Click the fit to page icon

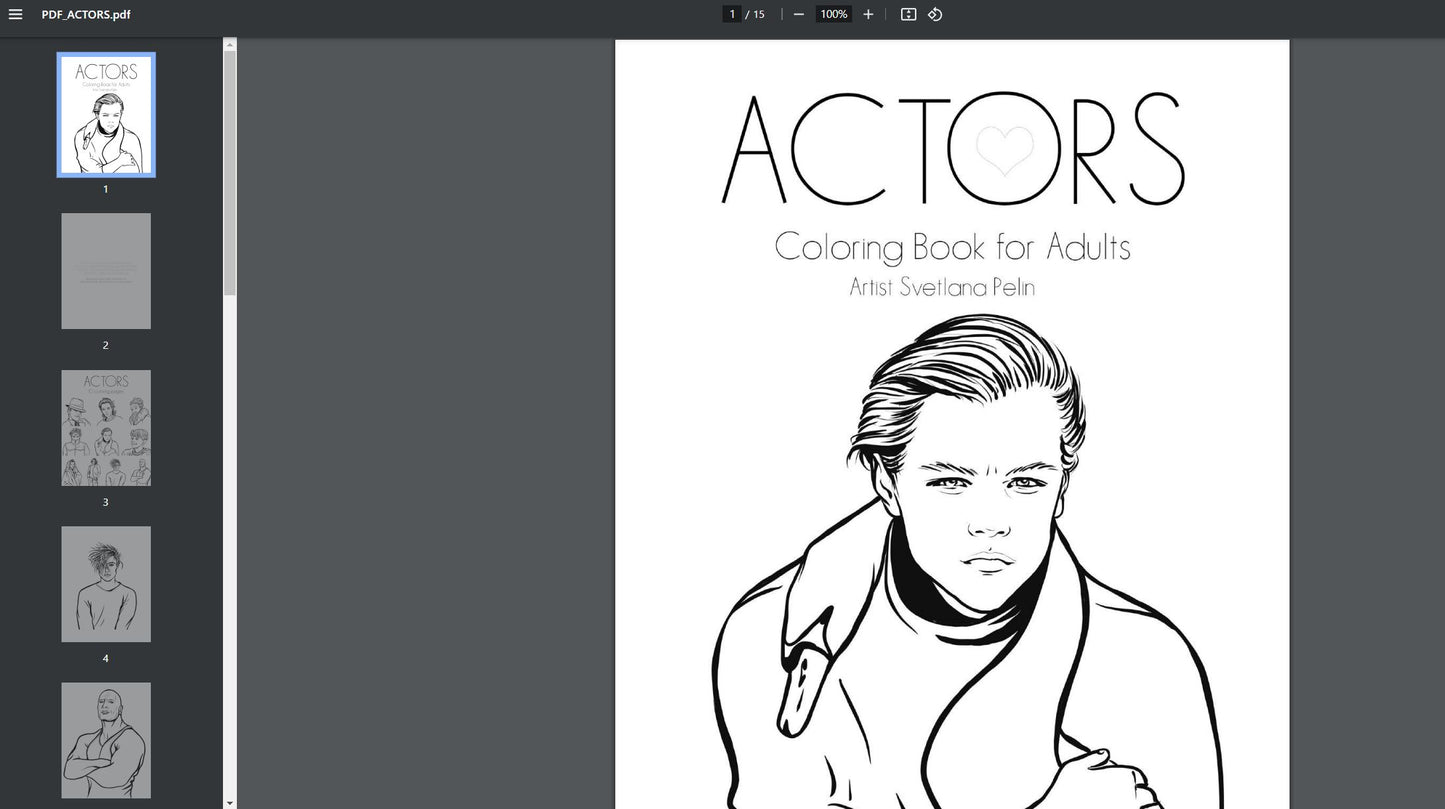coord(908,14)
